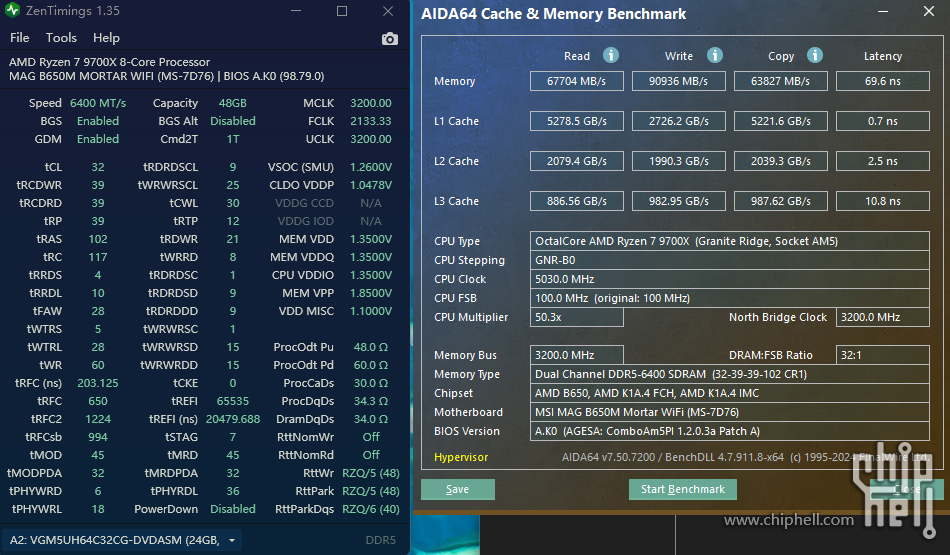Click tREFI value 65535
This screenshot has height=555, width=950.
[x=233, y=401]
